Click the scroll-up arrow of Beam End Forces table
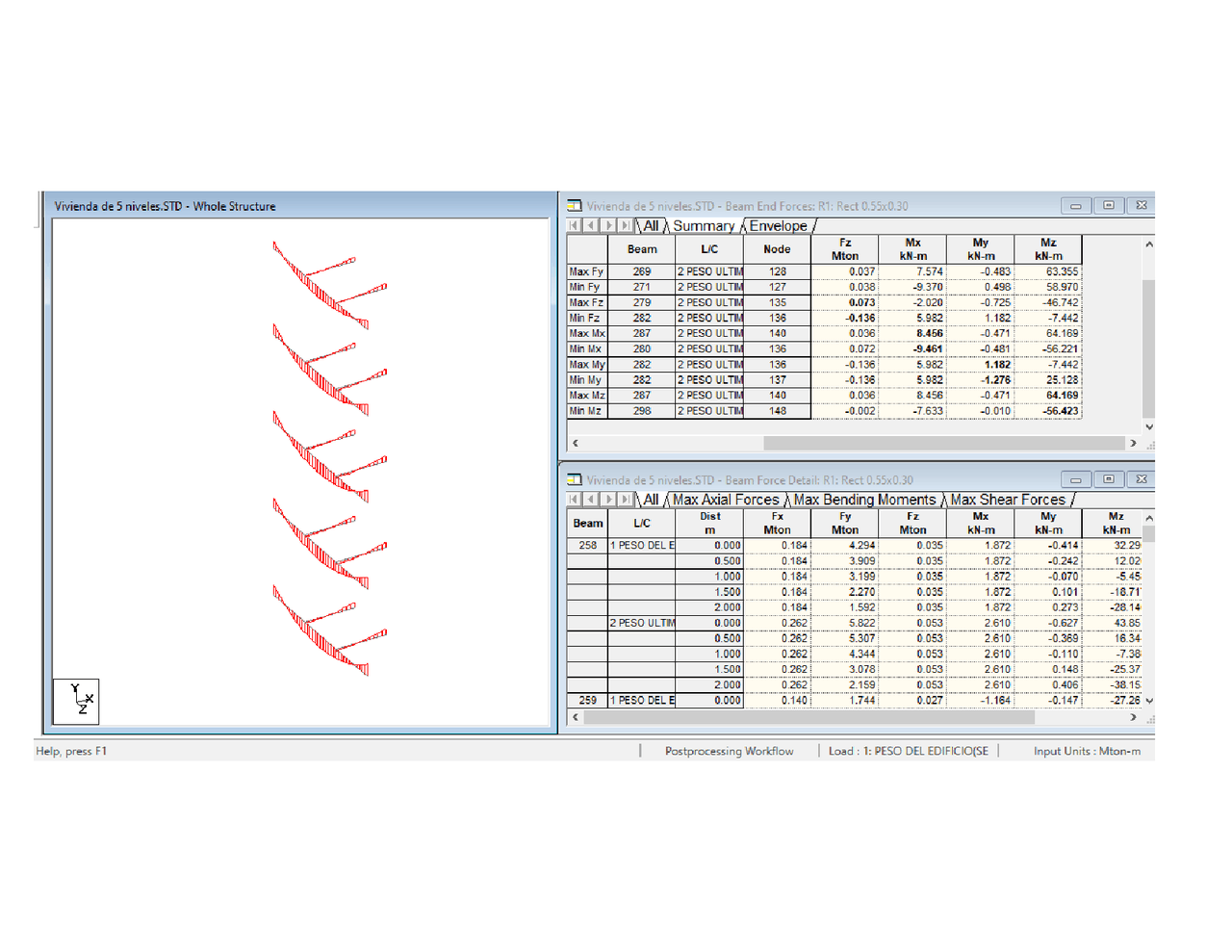1232x952 pixels. 1148,244
